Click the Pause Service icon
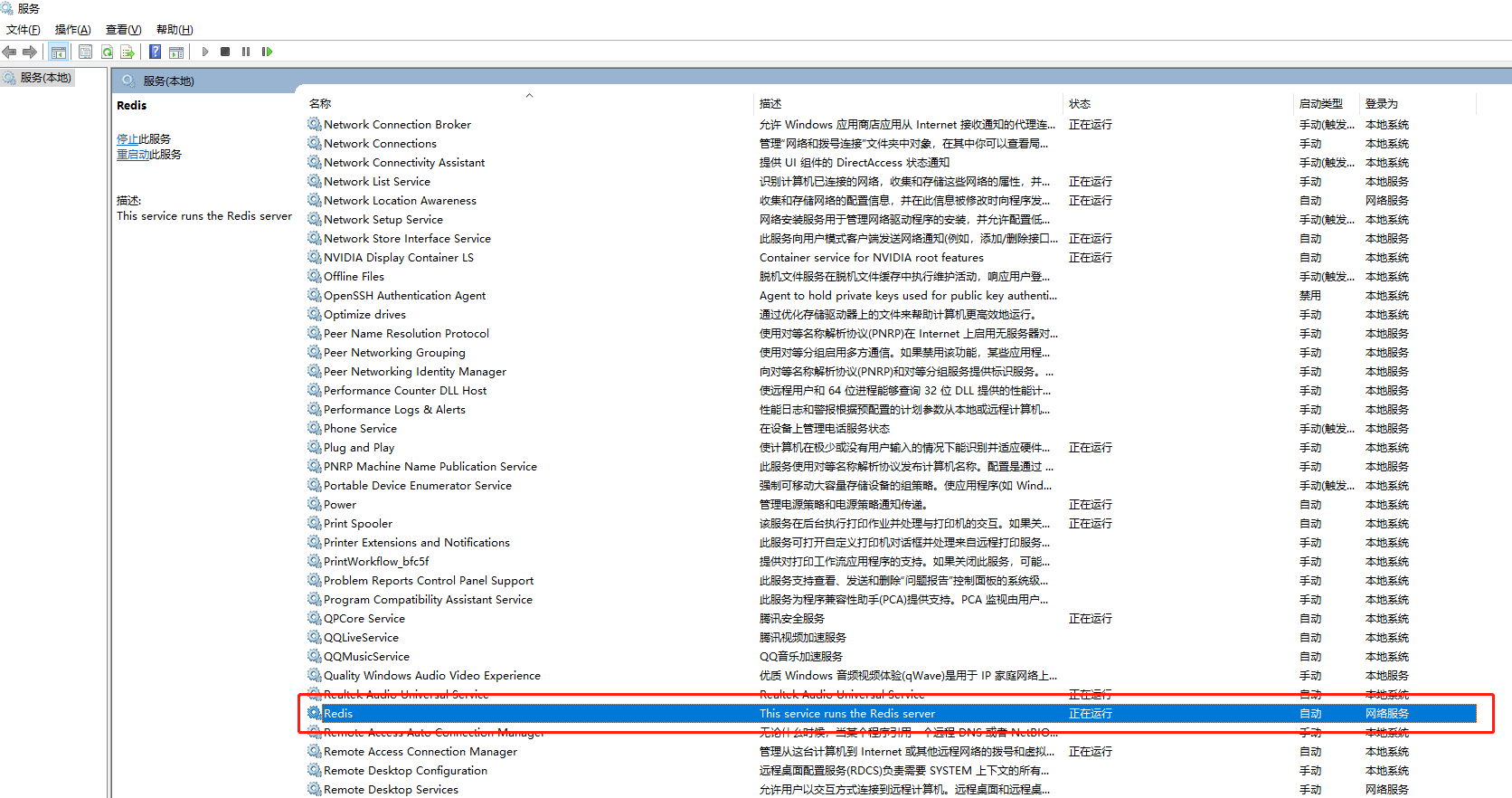 click(x=246, y=52)
